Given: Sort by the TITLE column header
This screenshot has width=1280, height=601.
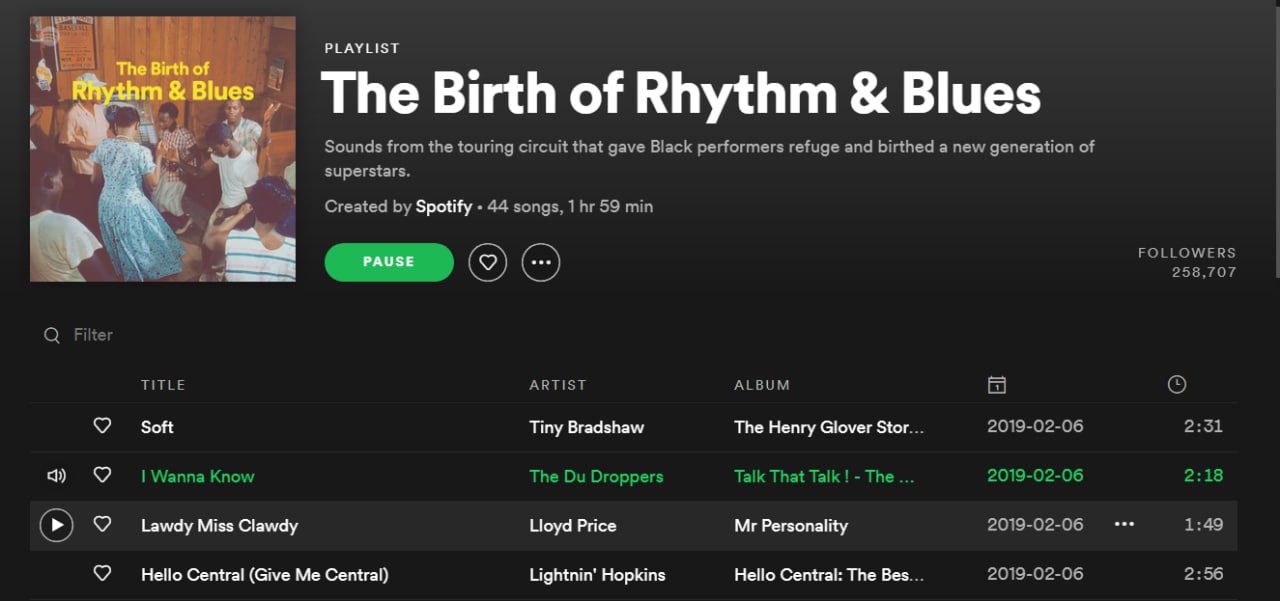Looking at the screenshot, I should click(163, 385).
